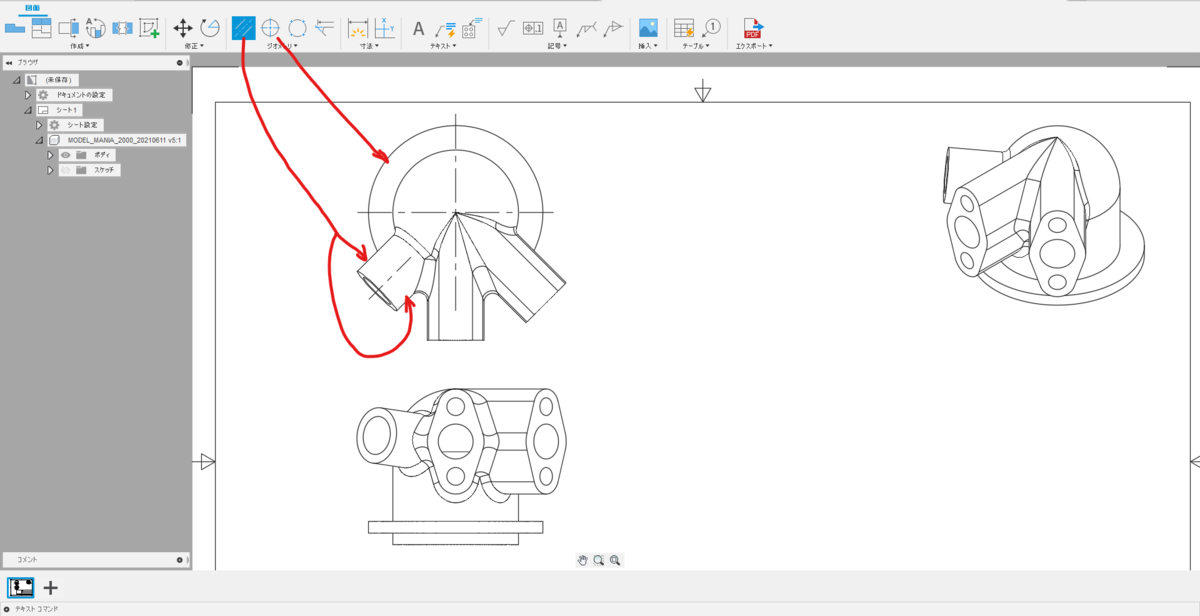Switch to the 図面 ribbon tab
1200x616 pixels.
(32, 6)
